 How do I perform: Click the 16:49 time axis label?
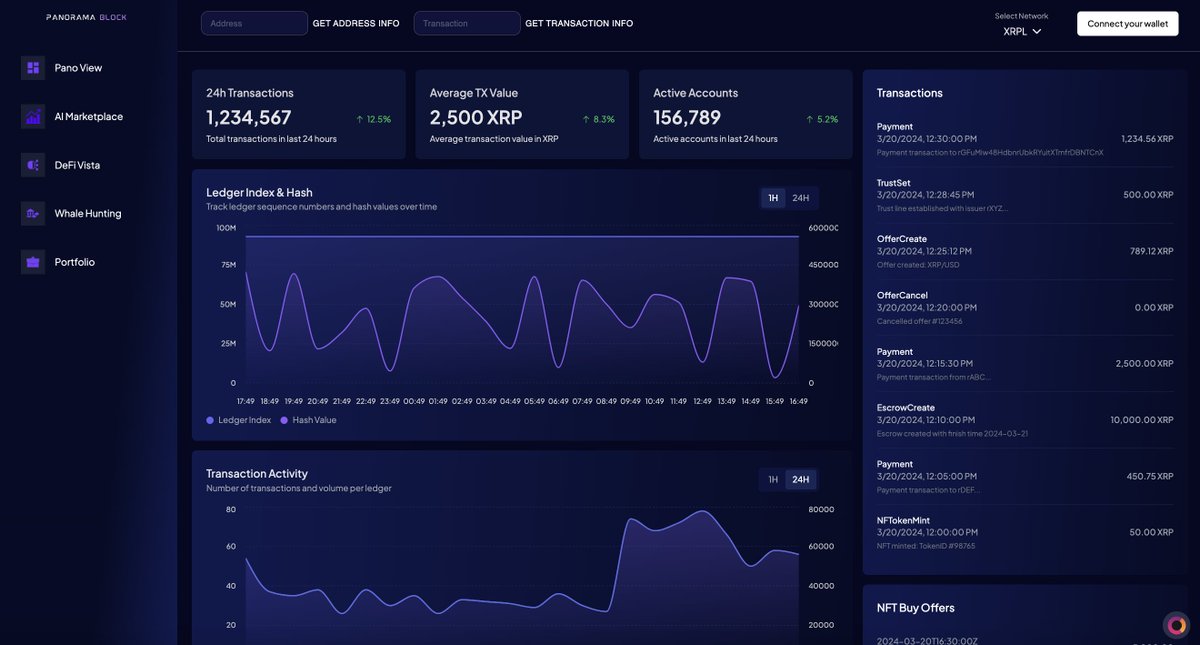(798, 401)
